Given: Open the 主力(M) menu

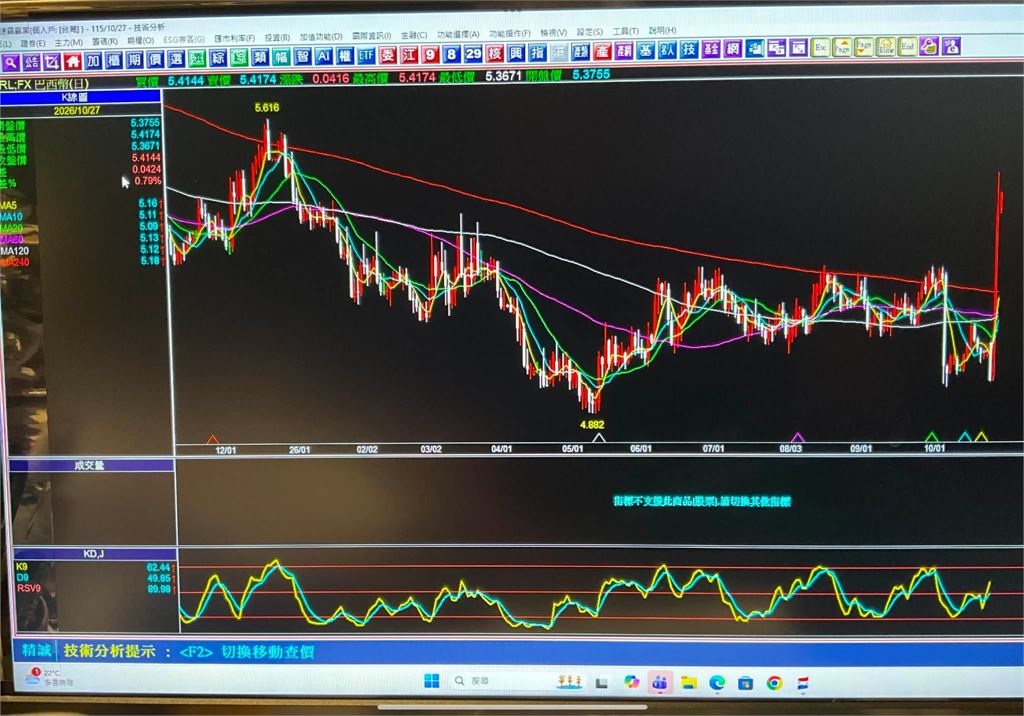Looking at the screenshot, I should point(69,43).
